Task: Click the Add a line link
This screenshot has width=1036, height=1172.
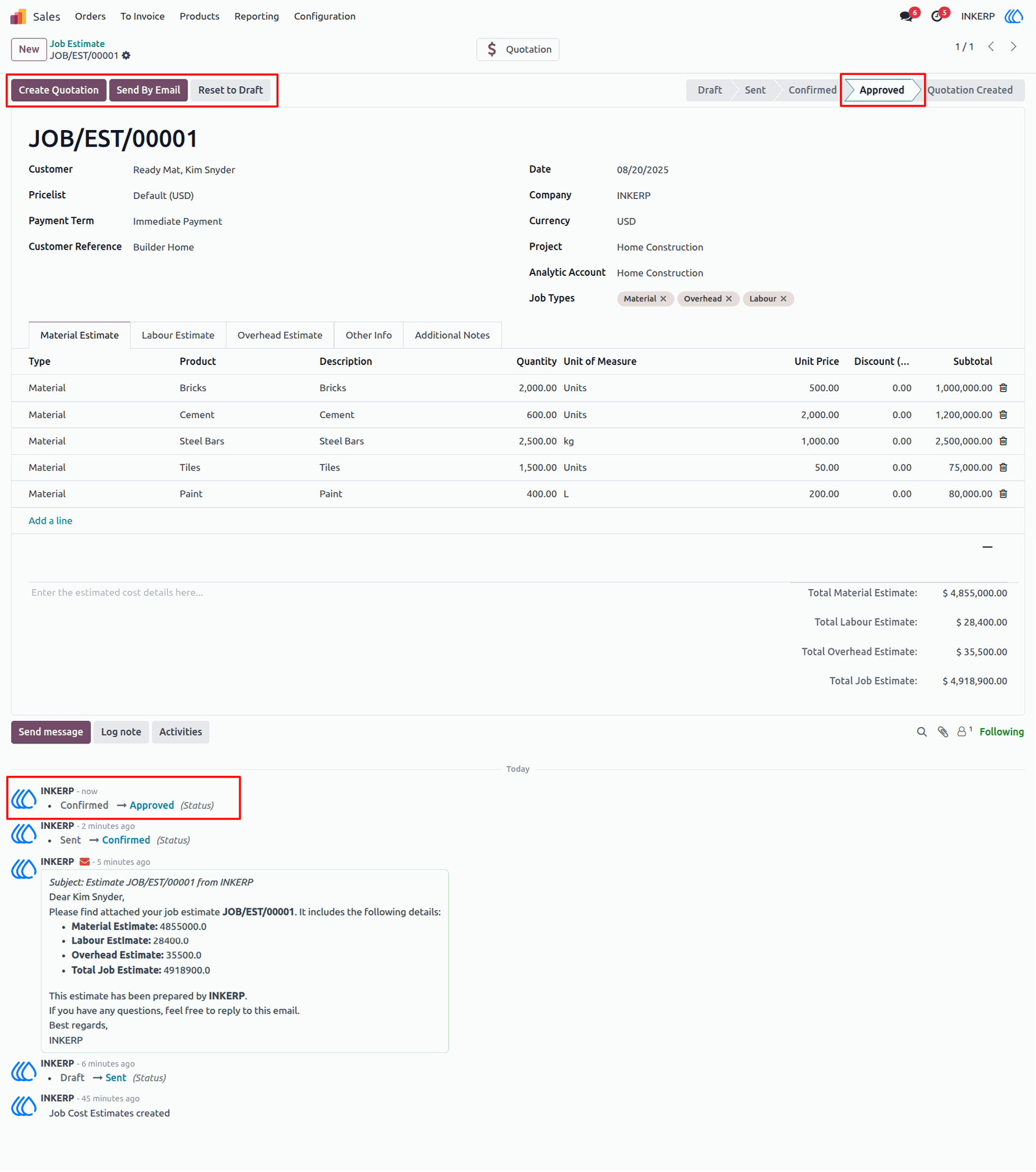Action: (51, 521)
